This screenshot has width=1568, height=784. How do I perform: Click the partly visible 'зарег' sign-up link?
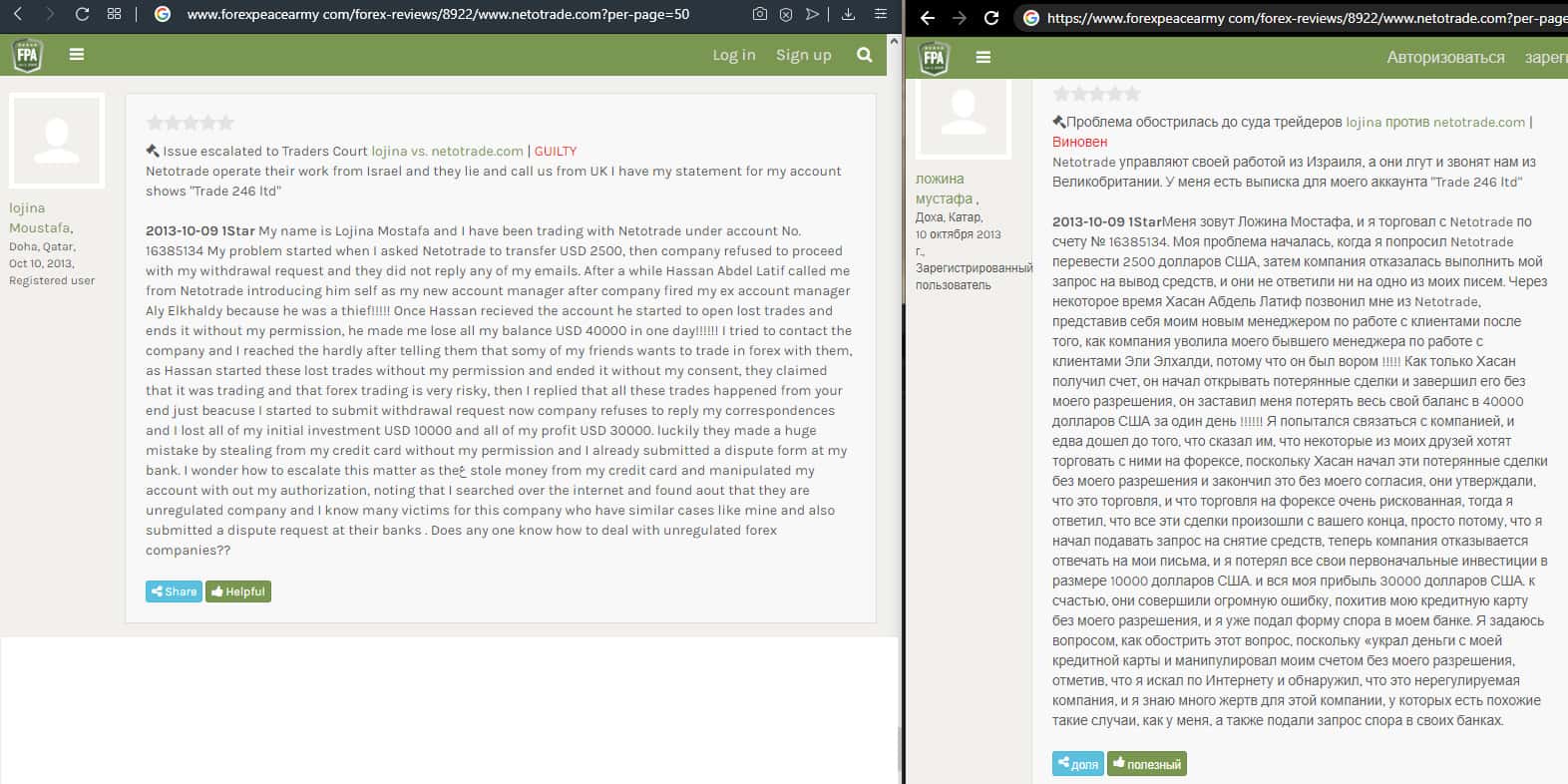[1546, 58]
